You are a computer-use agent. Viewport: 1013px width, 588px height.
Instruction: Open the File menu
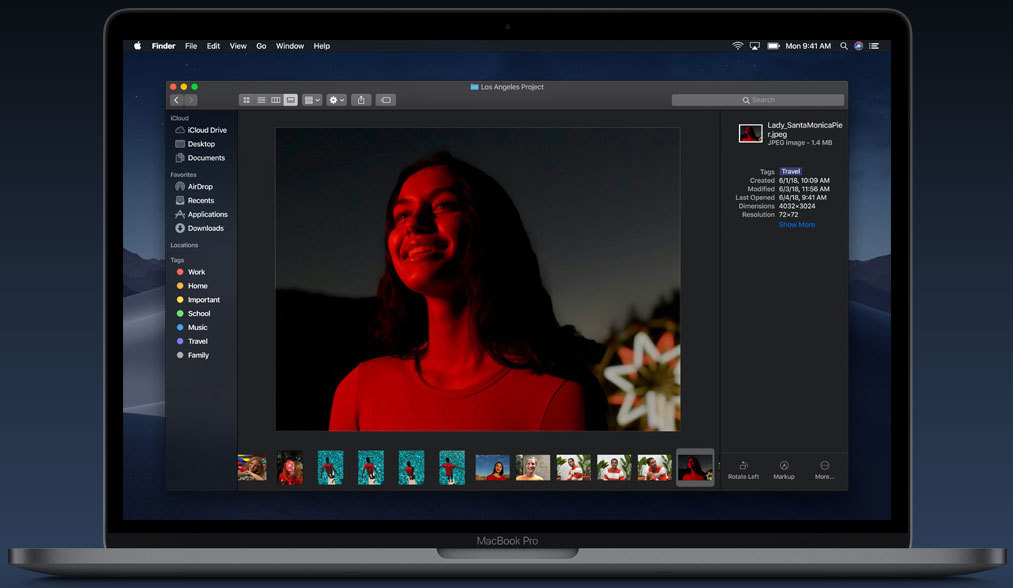[191, 46]
